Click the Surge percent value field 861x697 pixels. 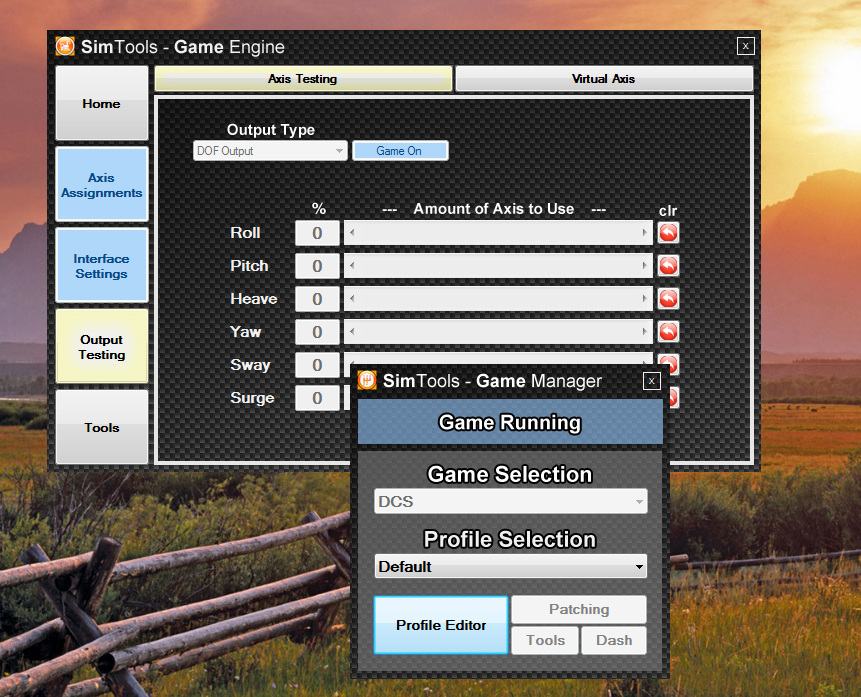317,398
